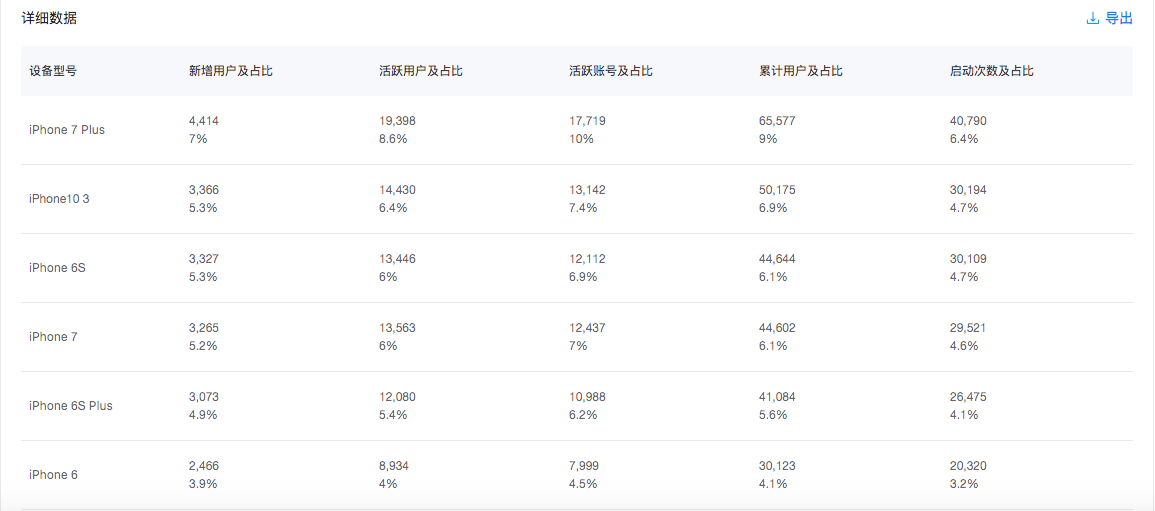Click active accounts value 7,999

(584, 466)
